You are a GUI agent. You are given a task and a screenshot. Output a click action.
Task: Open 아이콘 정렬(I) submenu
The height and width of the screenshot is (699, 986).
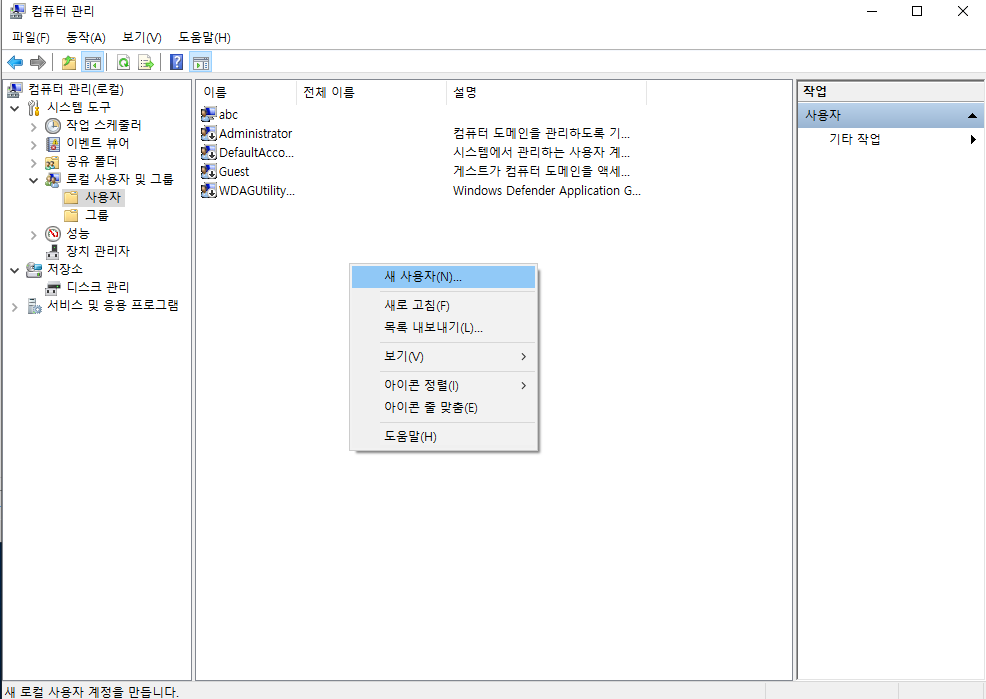click(x=443, y=385)
